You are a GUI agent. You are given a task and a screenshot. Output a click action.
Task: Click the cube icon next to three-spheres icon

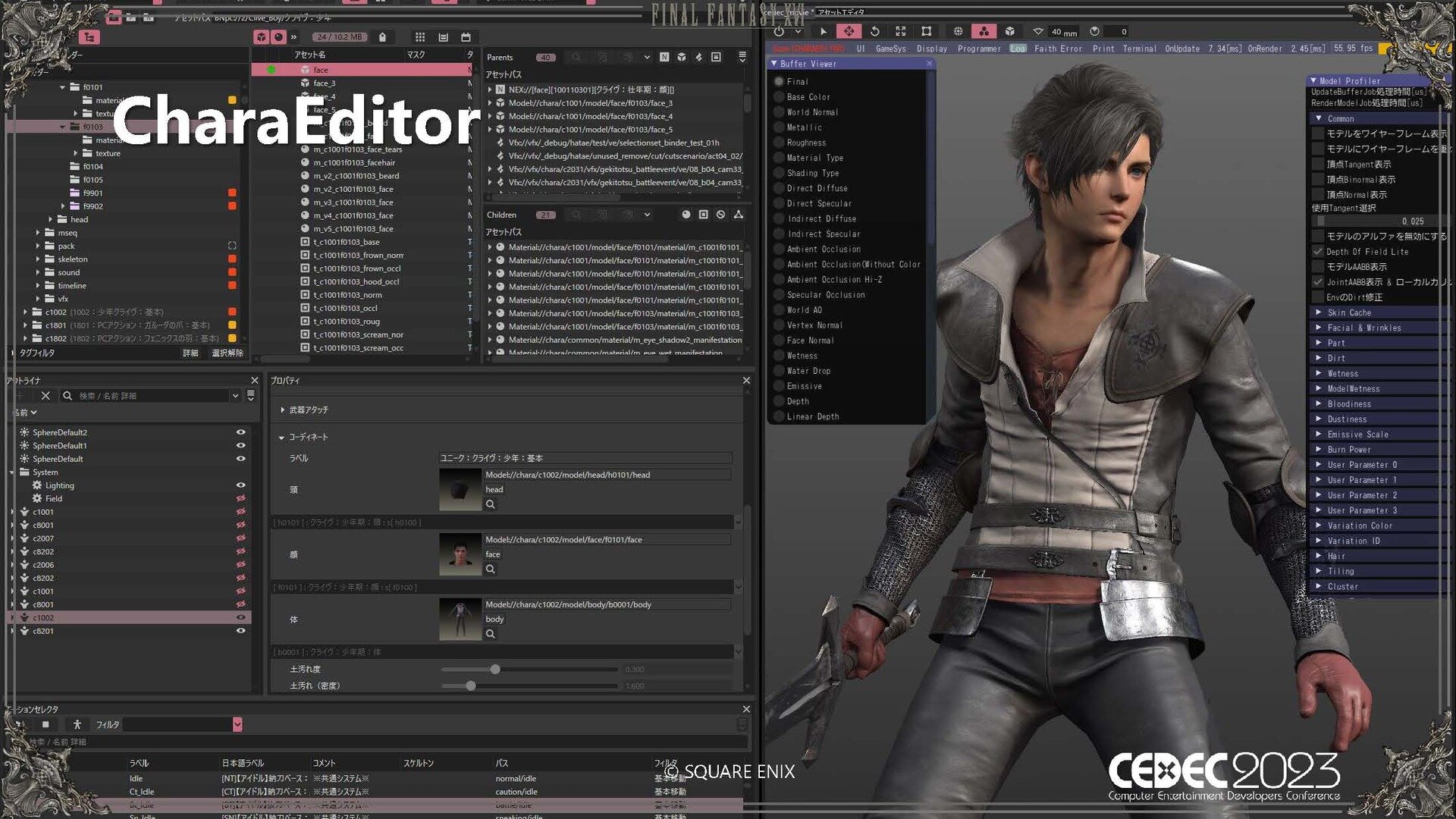click(x=1010, y=31)
